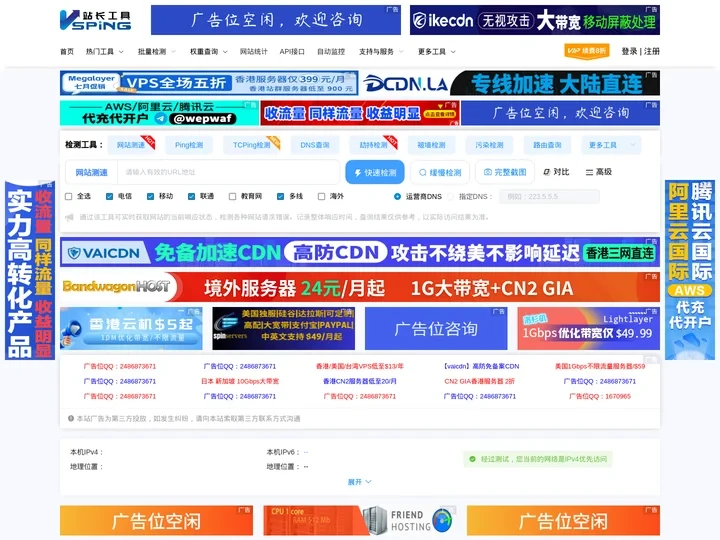Open the right side 阿里云国际 ad
Screen dimensions: 720x540
point(690,270)
